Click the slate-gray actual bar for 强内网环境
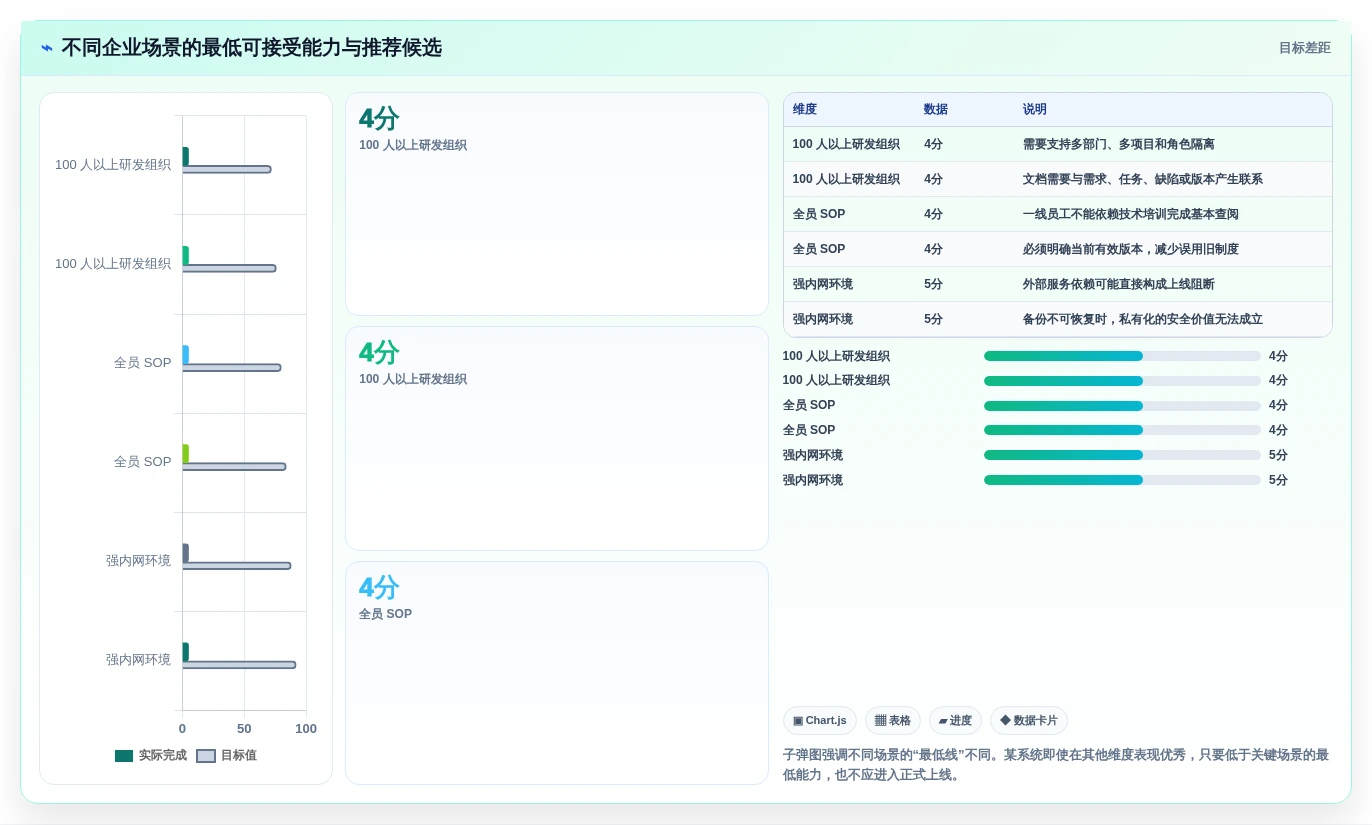1372x825 pixels. click(x=185, y=552)
